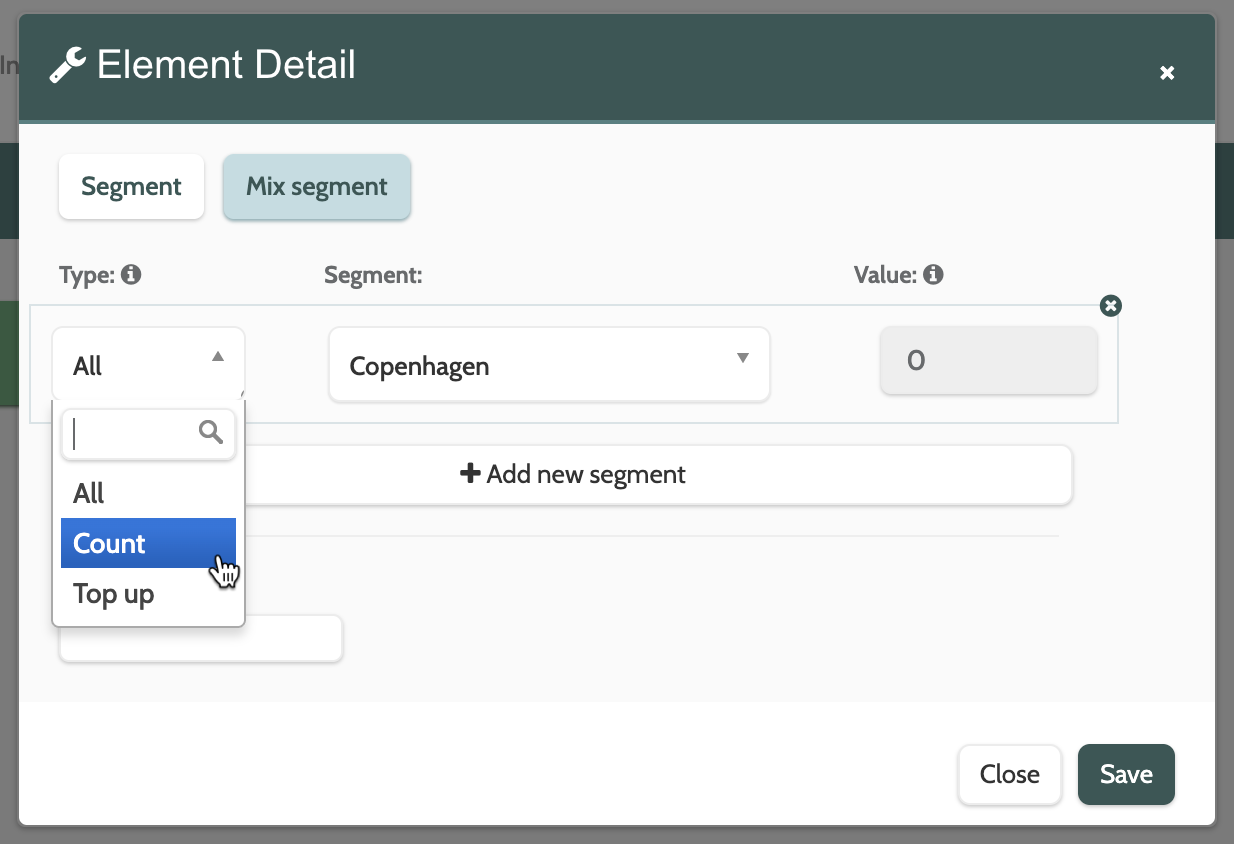Click the arrow on the Segment dropdown
This screenshot has height=844, width=1234.
click(742, 358)
